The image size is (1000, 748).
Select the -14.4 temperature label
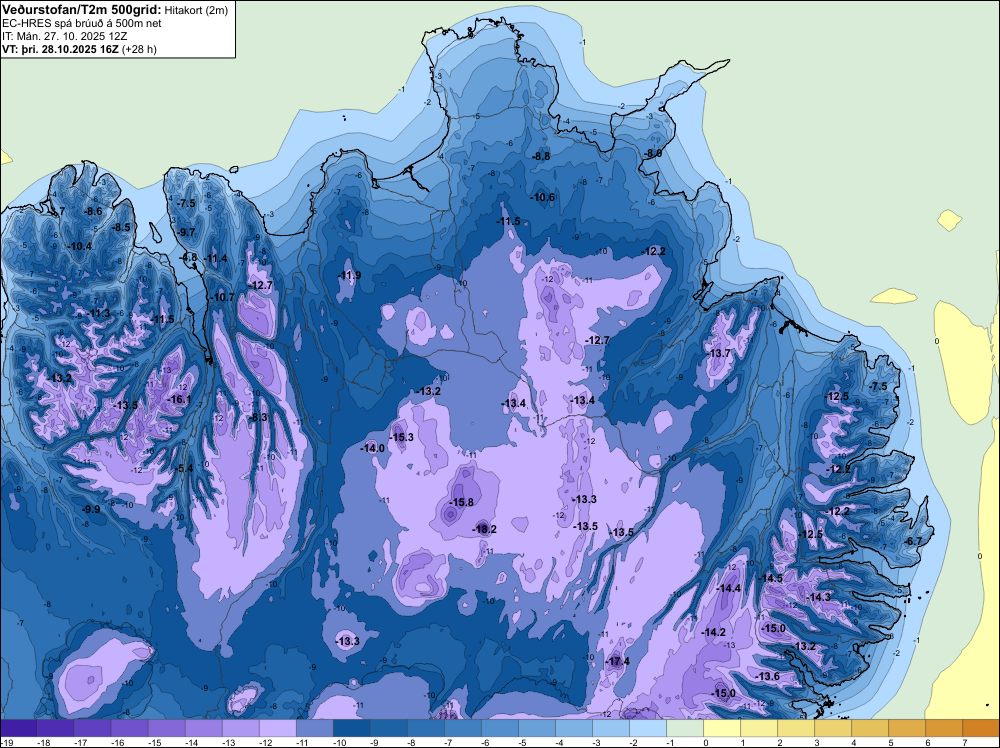click(729, 589)
